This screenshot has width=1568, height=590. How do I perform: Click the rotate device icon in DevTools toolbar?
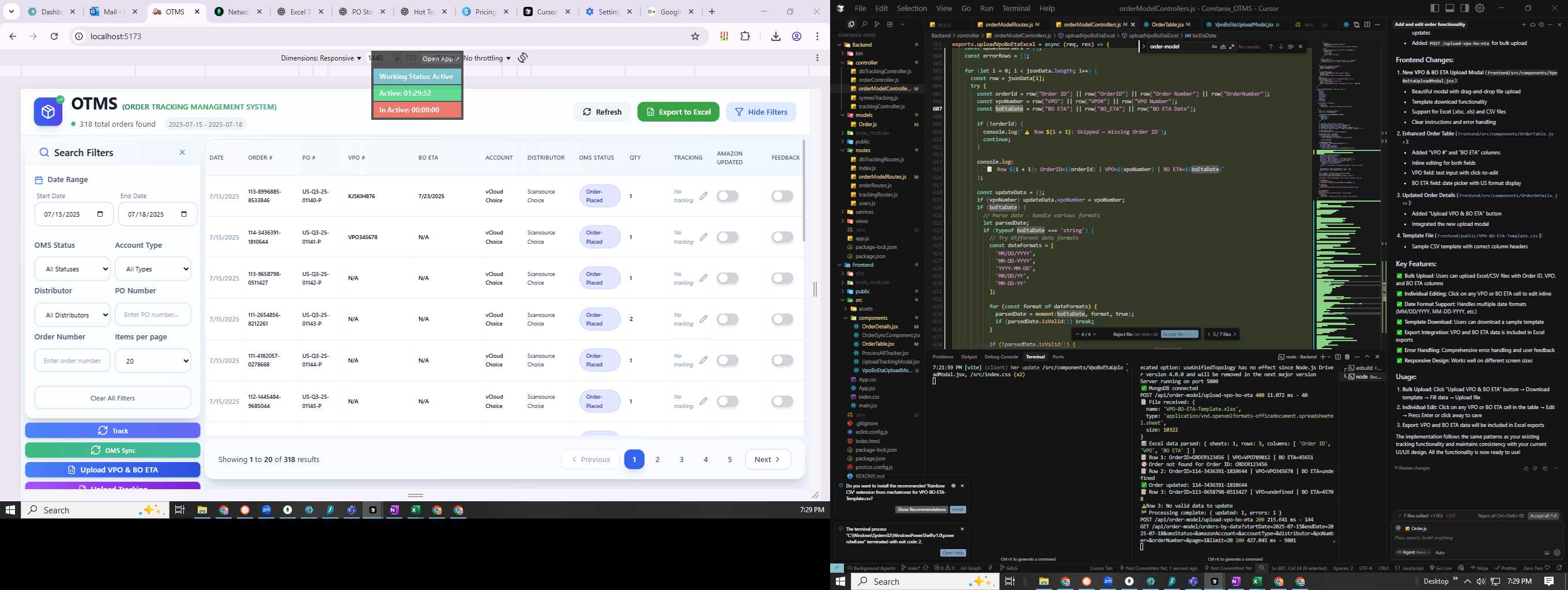click(x=523, y=58)
